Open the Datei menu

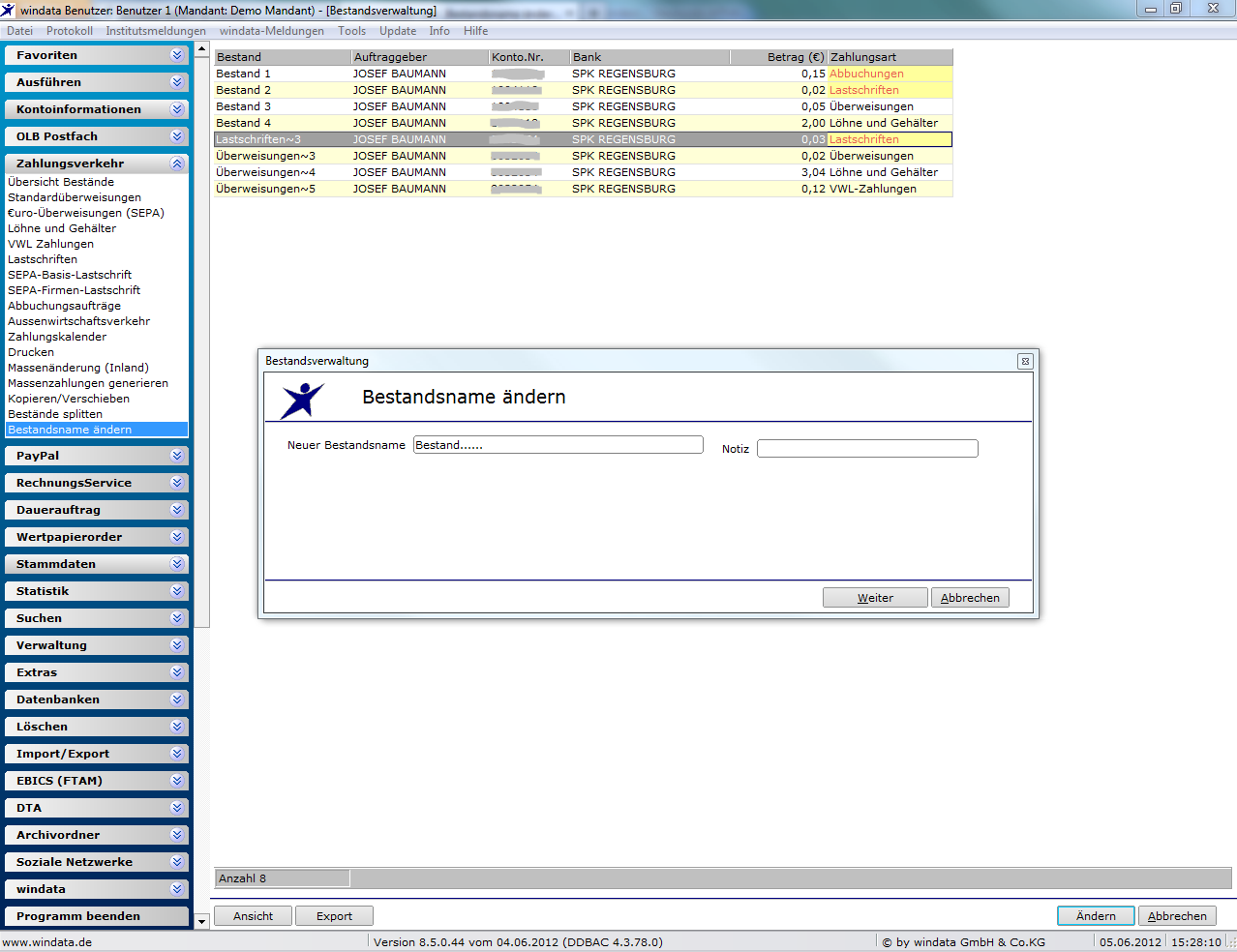tap(19, 31)
